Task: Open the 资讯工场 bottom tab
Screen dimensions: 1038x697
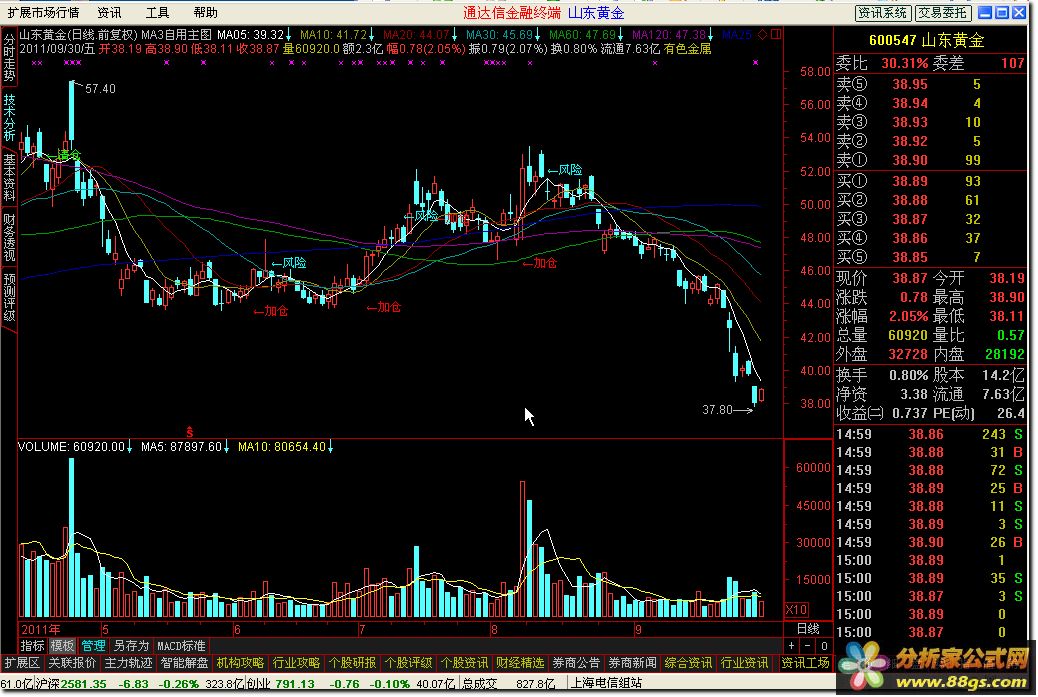Action: pyautogui.click(x=805, y=663)
